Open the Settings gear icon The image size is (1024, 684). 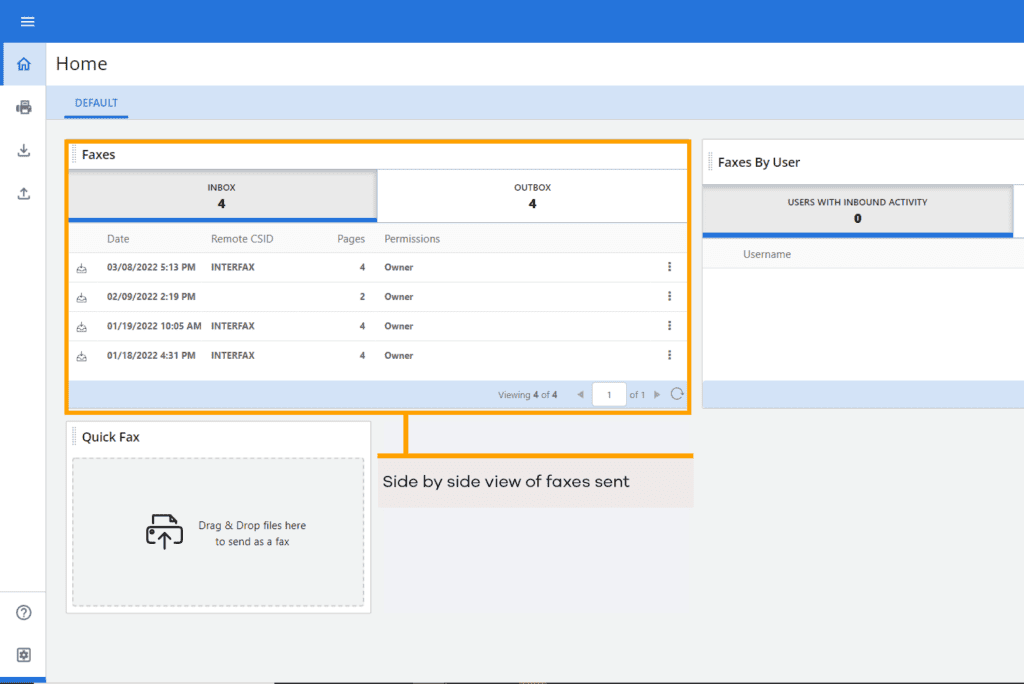(23, 655)
